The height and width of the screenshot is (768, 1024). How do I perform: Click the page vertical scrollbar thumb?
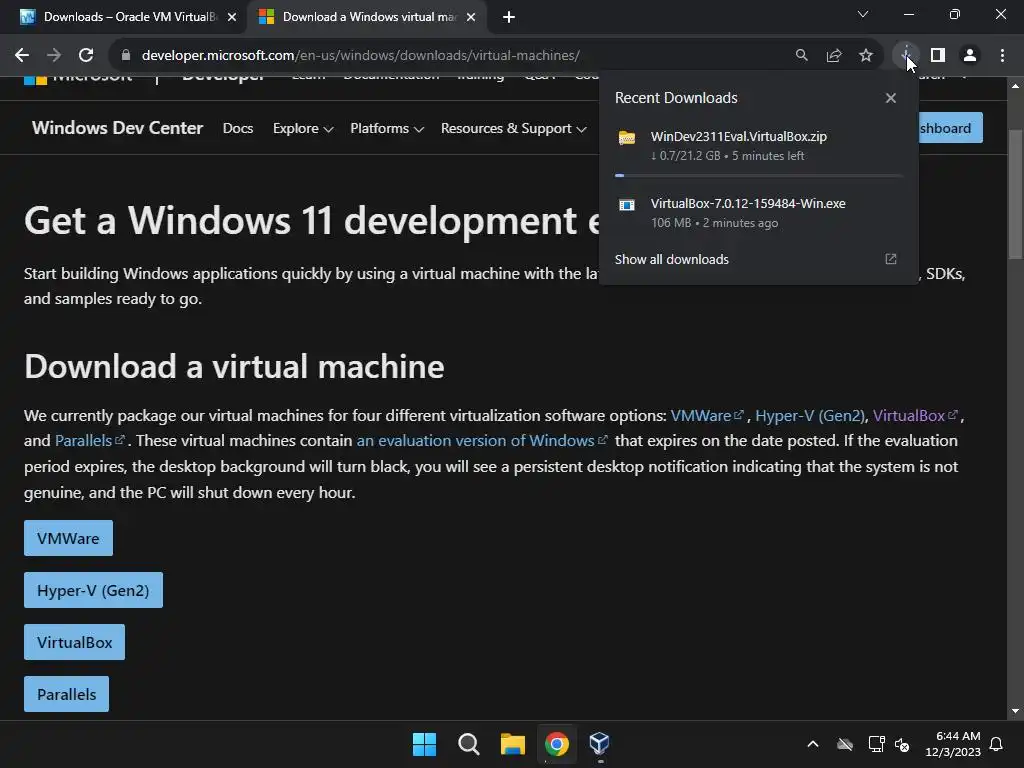[1015, 193]
